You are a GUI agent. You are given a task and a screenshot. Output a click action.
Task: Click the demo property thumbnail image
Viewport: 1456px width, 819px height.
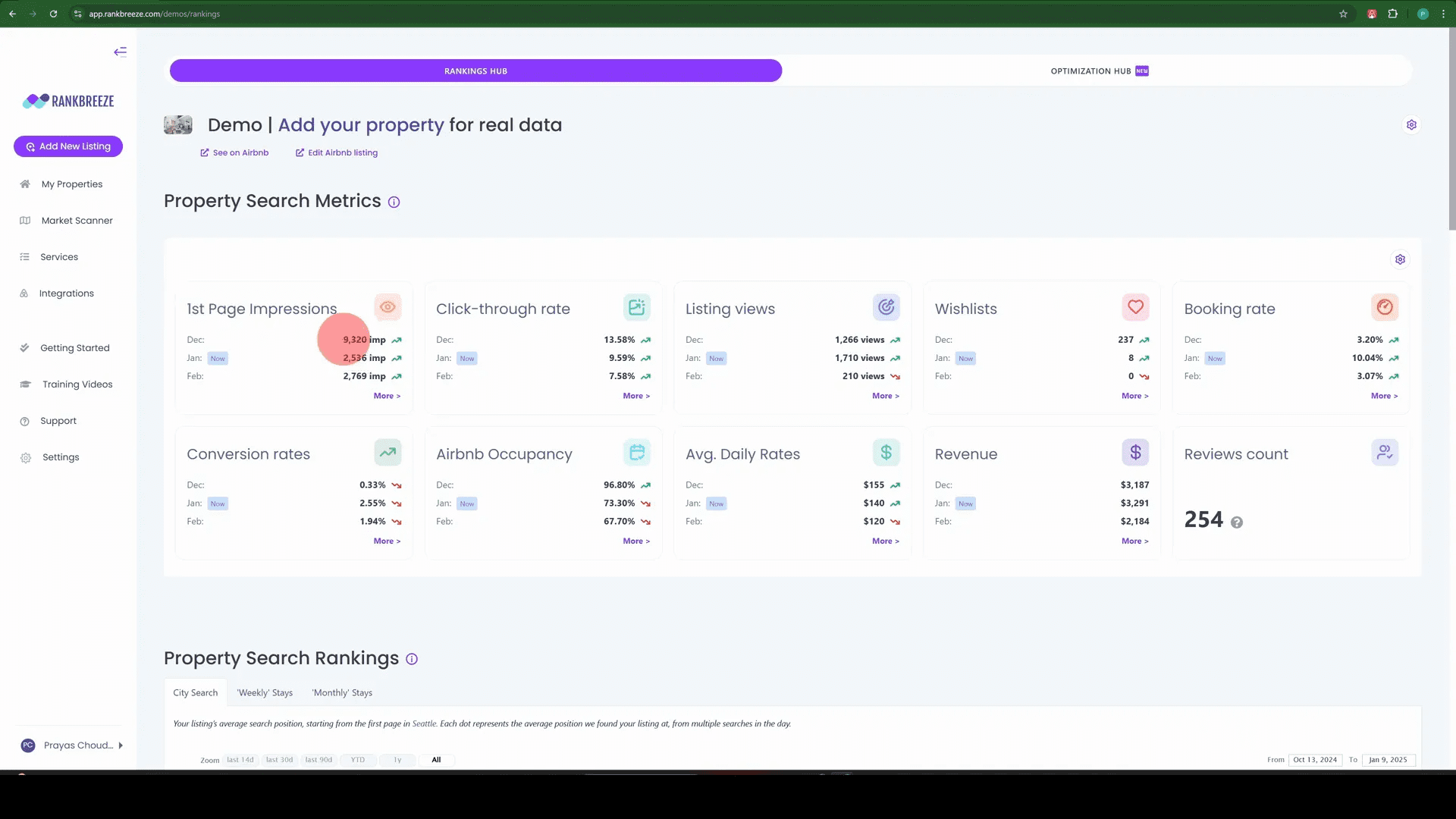click(x=178, y=125)
